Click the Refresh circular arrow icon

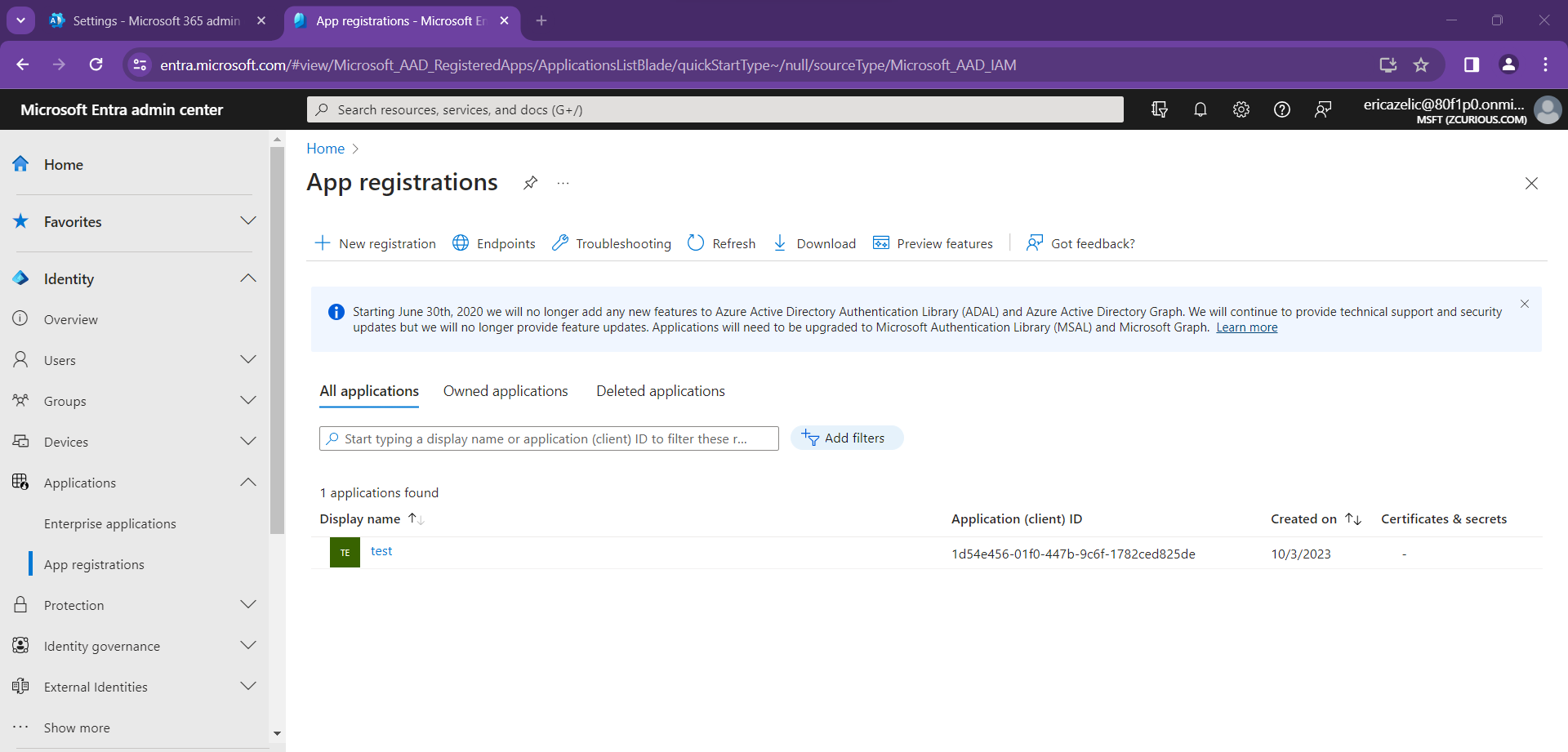click(x=696, y=243)
